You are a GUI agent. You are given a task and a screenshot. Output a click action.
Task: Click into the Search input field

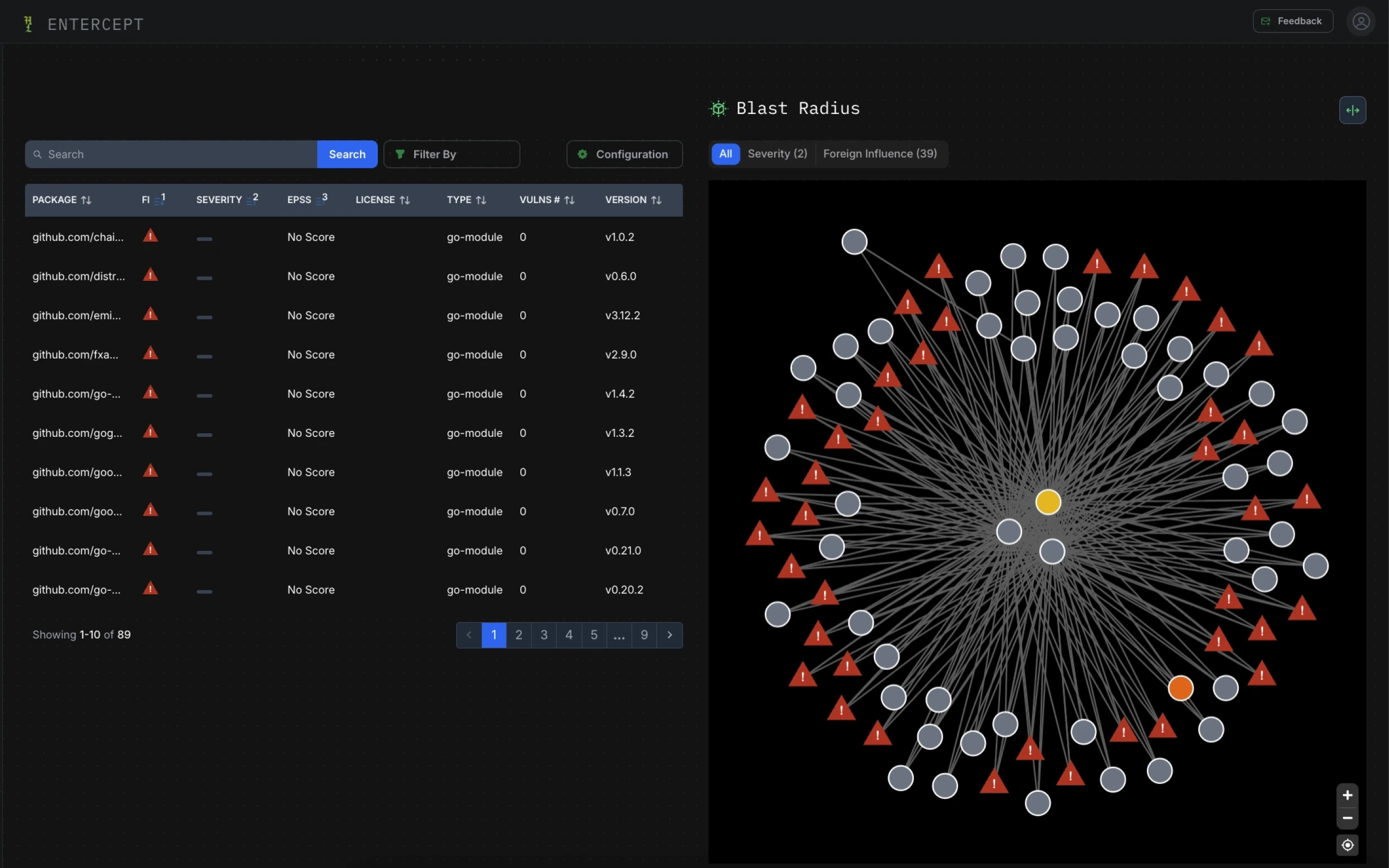pos(172,154)
